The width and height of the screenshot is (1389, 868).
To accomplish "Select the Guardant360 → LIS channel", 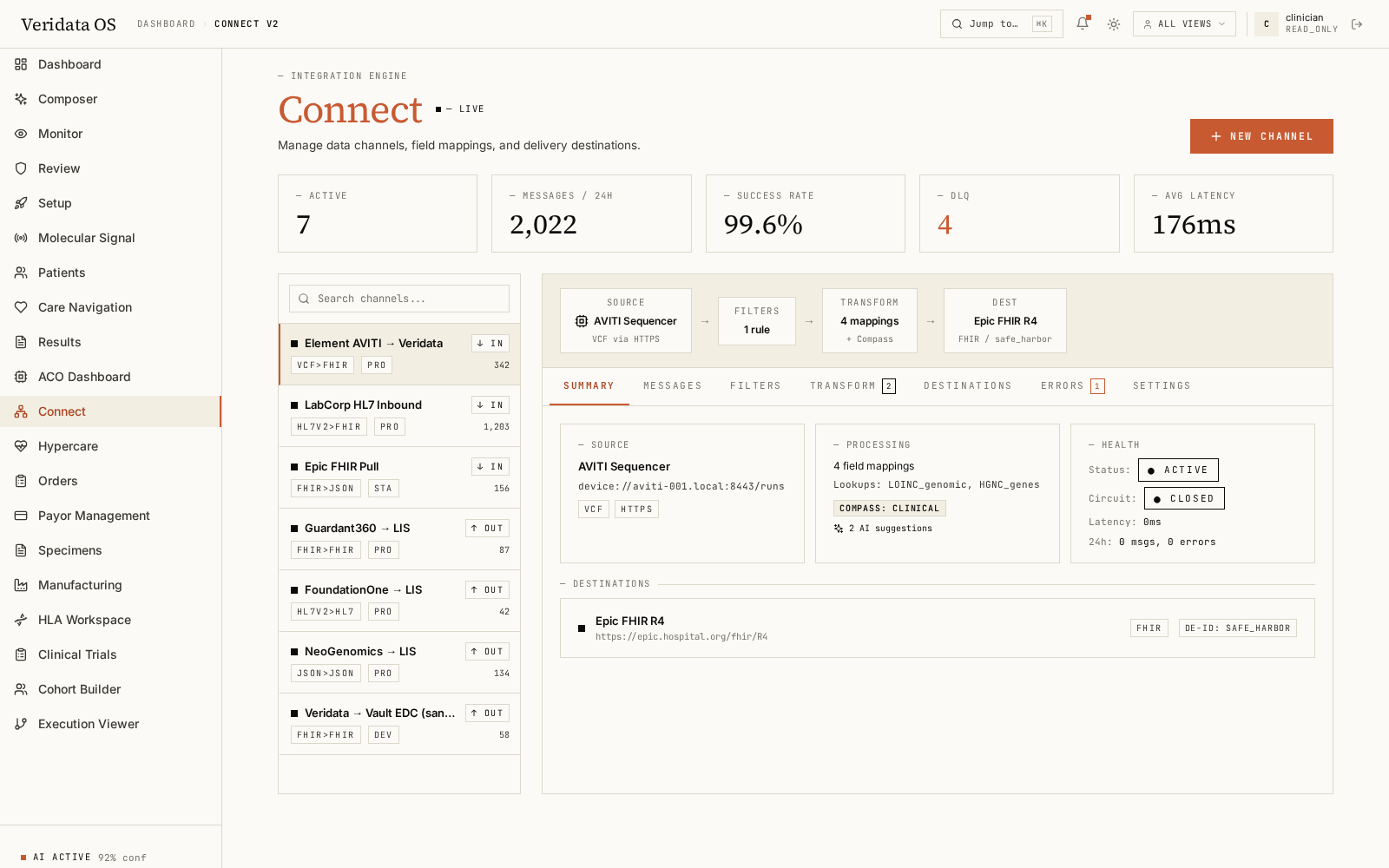I will (x=399, y=539).
